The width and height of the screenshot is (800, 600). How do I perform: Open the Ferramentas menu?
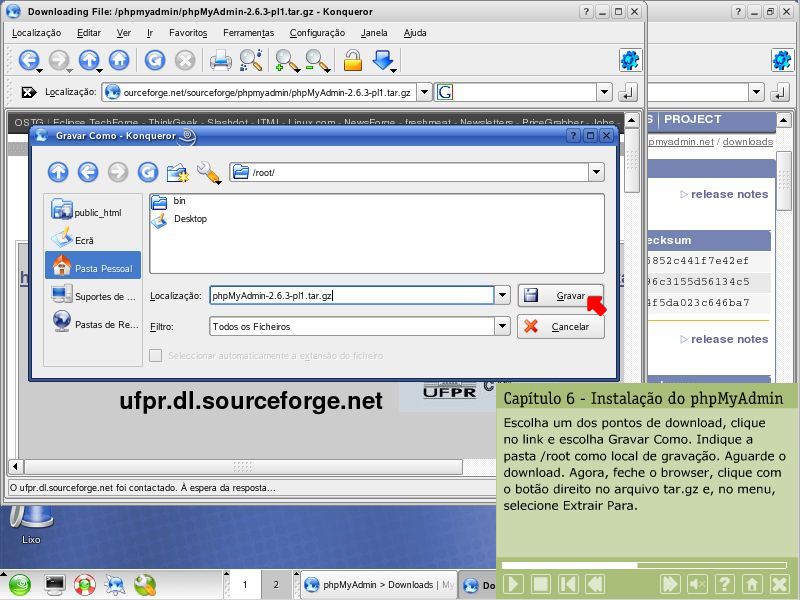tap(248, 32)
